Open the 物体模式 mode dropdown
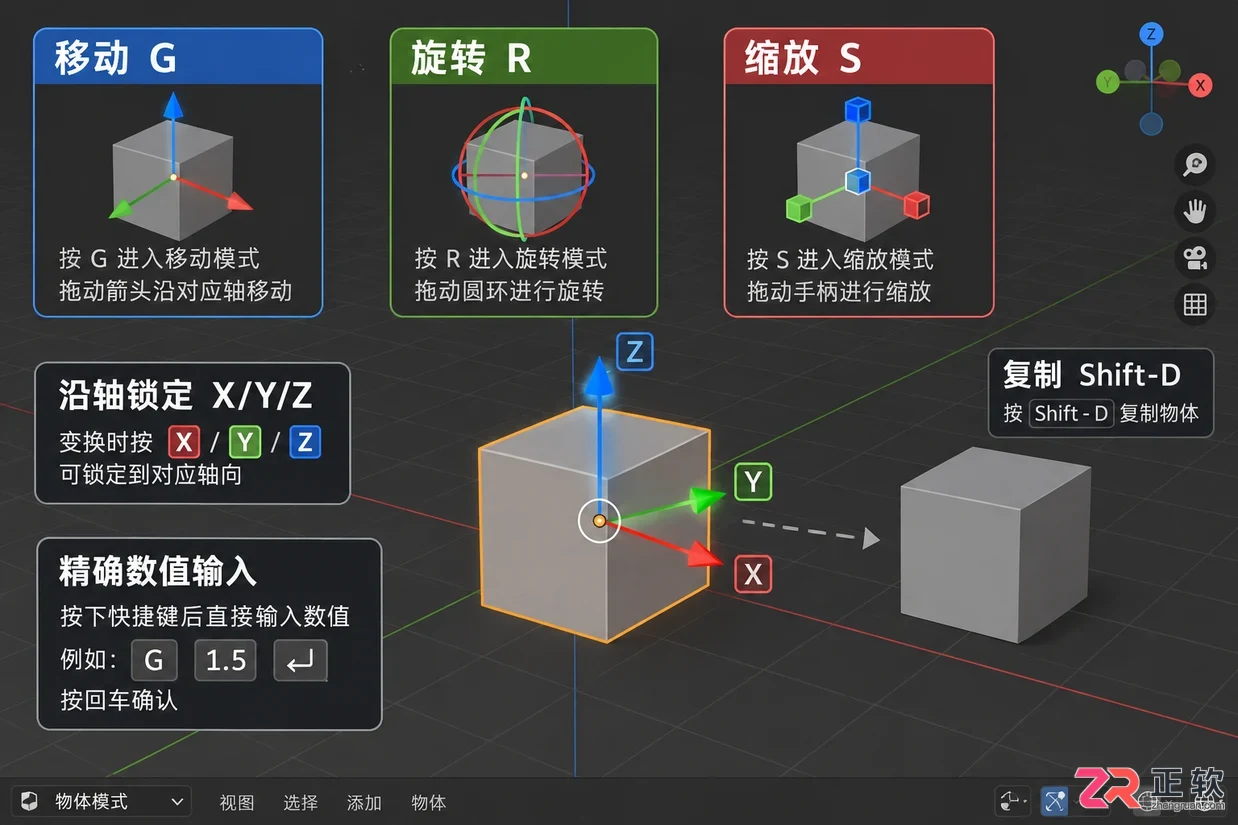1238x825 pixels. (101, 801)
